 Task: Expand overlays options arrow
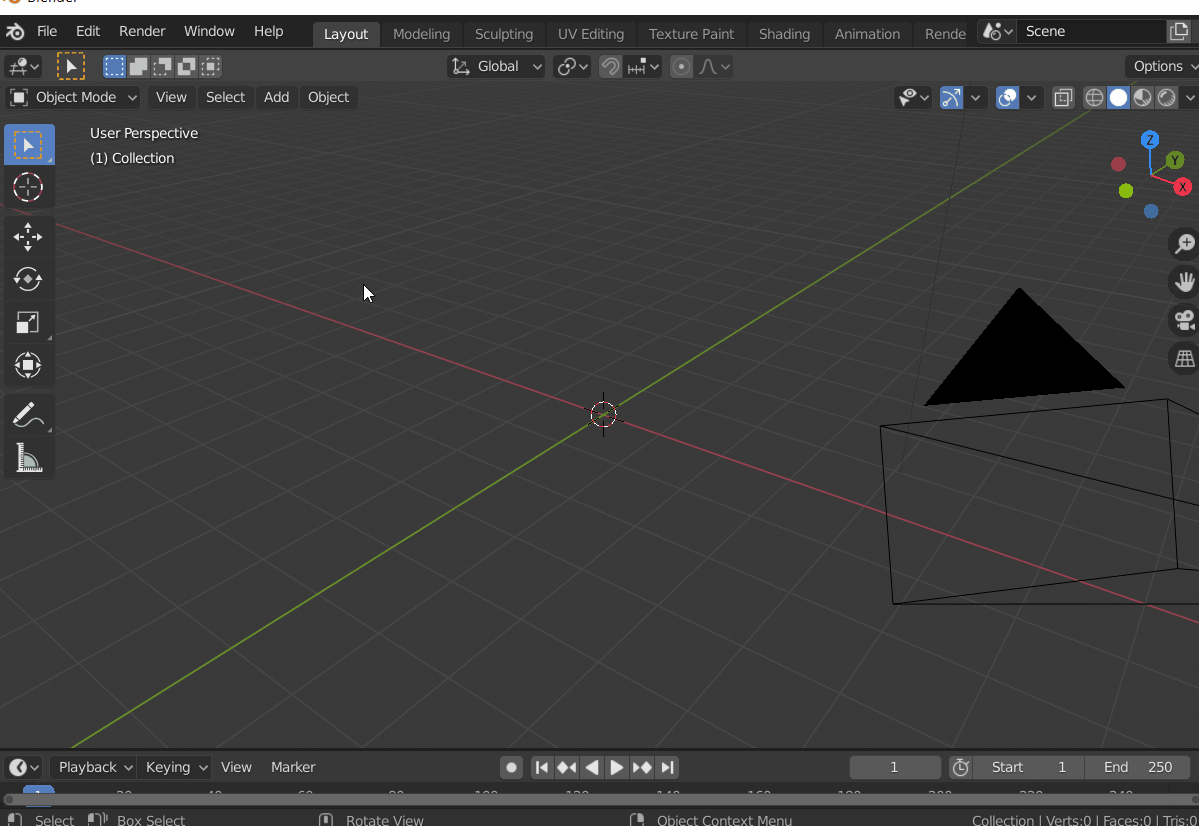[1032, 98]
